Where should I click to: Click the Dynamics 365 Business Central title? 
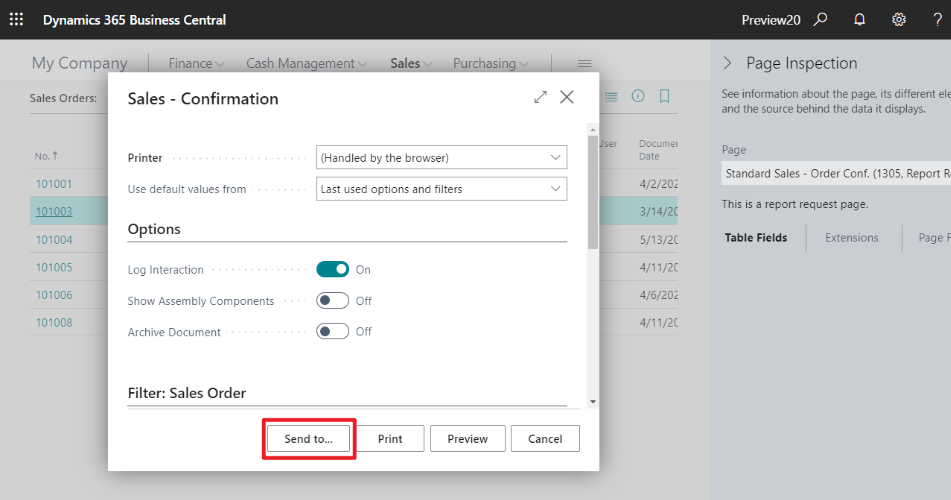134,20
